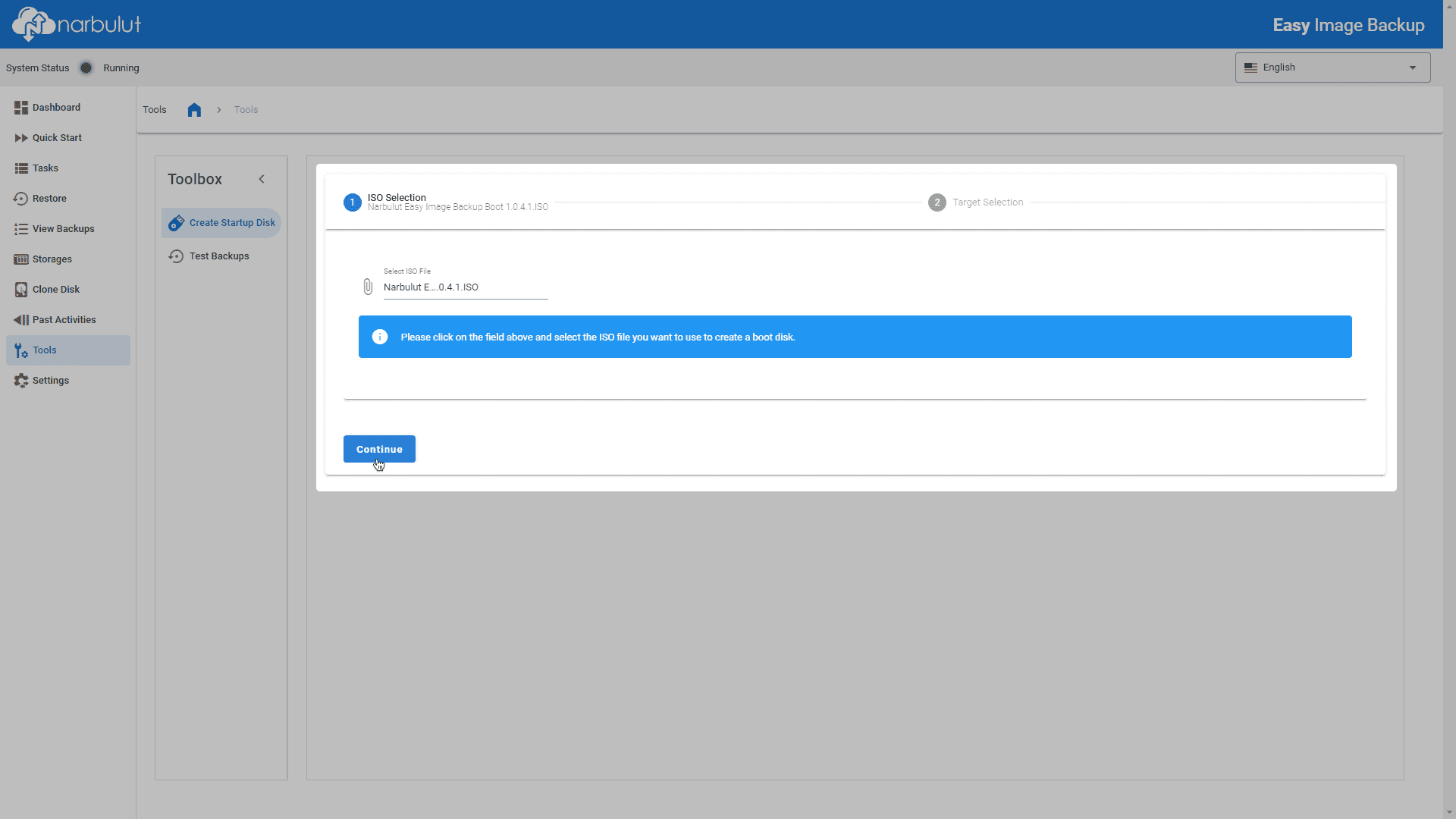Click the Quick Start fast-forward icon

[x=21, y=138]
